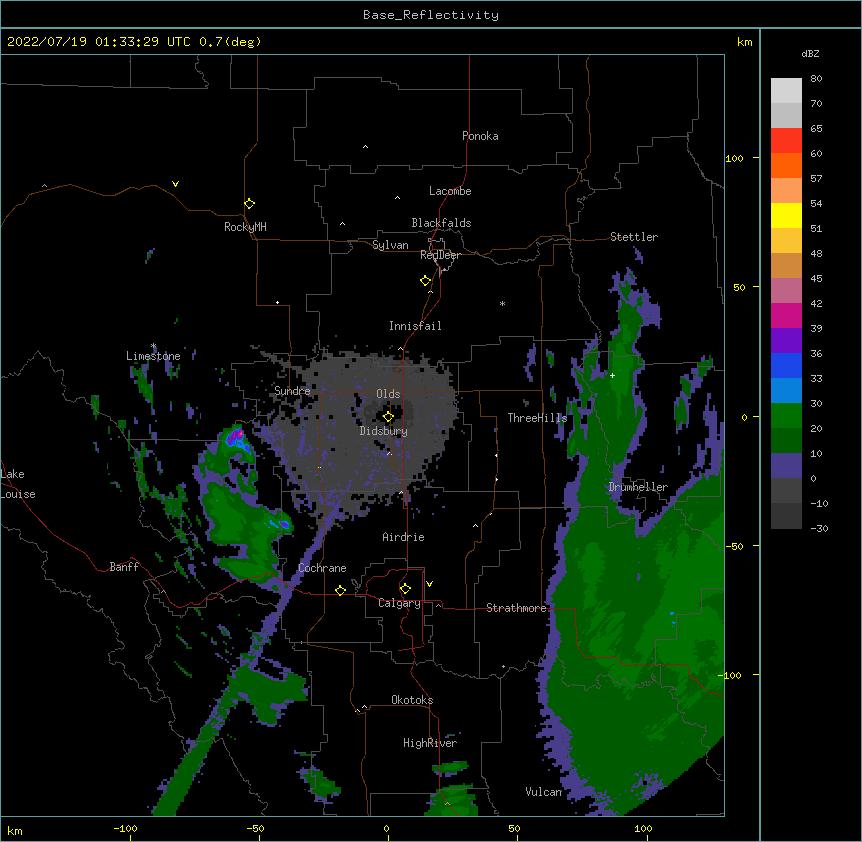Click the yellow V marker northwest of RockyMH
The width and height of the screenshot is (862, 842).
[175, 184]
